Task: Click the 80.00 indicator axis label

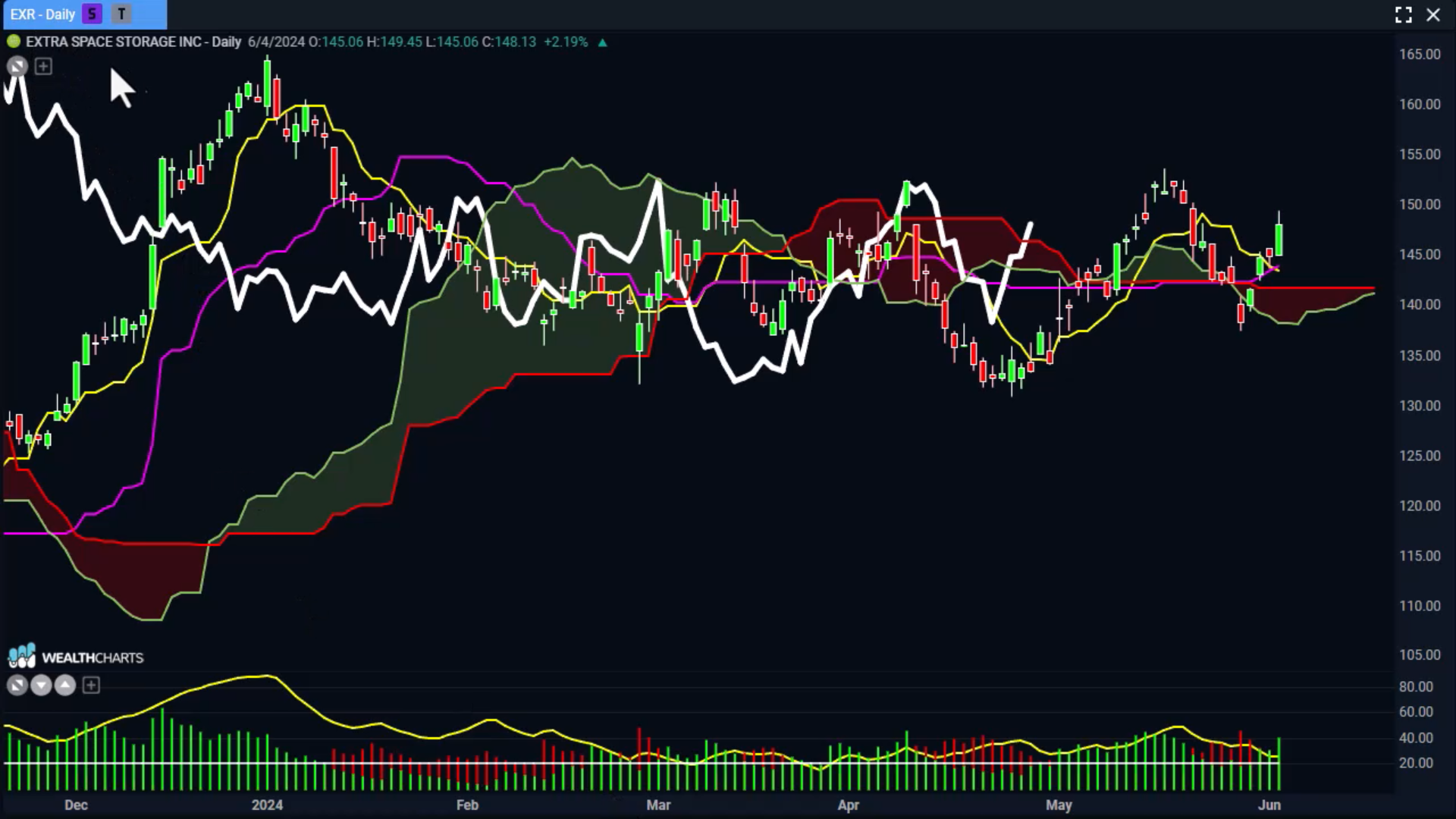Action: click(x=1416, y=687)
